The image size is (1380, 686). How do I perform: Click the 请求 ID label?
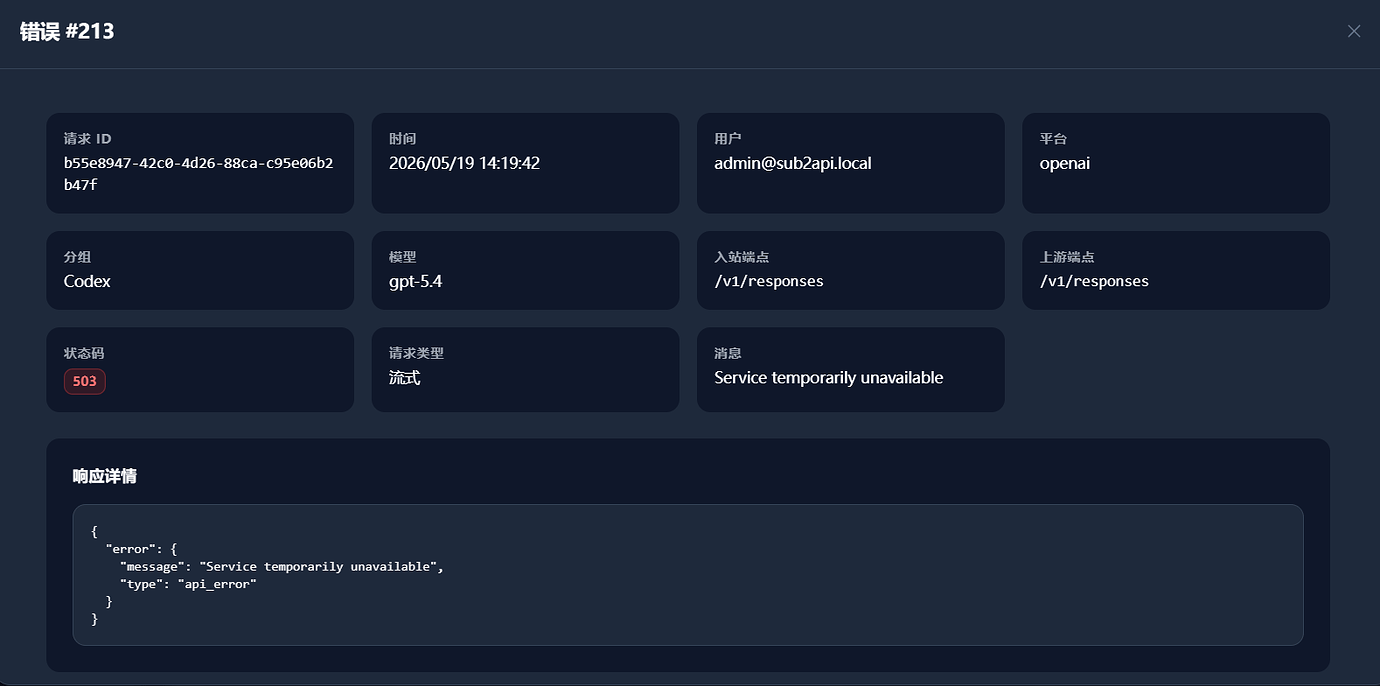click(x=88, y=139)
